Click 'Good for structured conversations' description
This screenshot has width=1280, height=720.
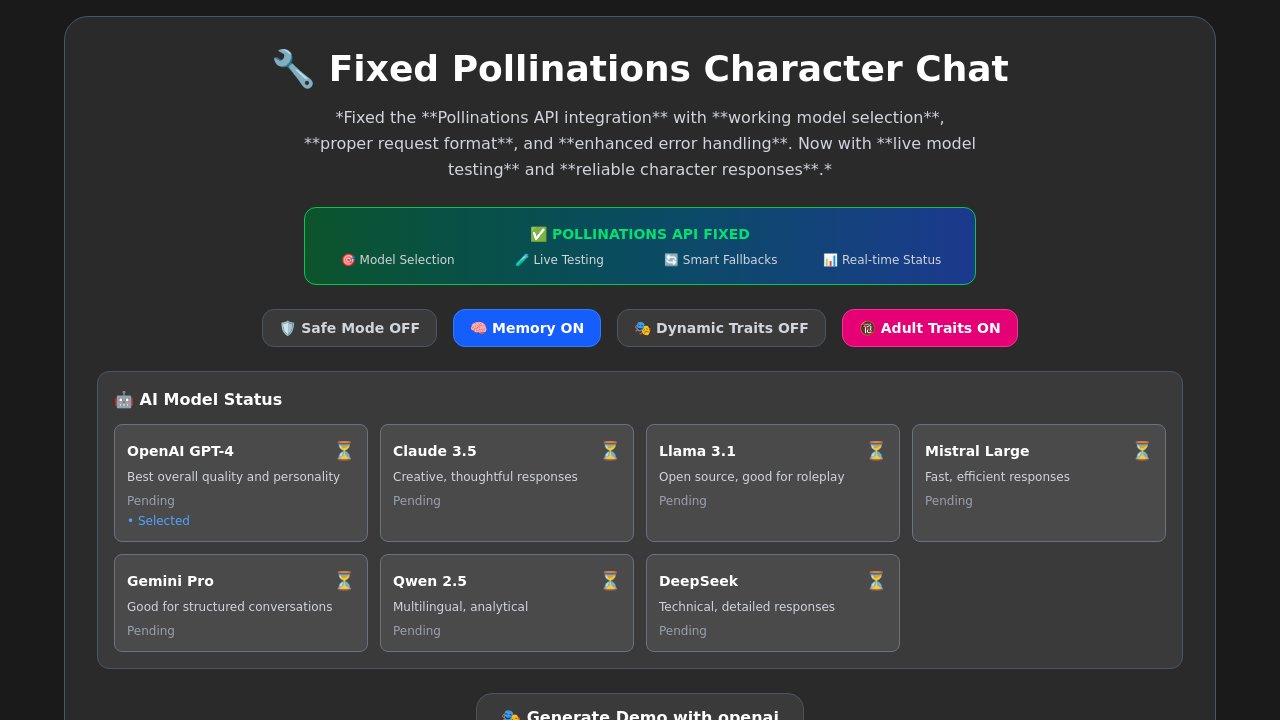point(230,607)
